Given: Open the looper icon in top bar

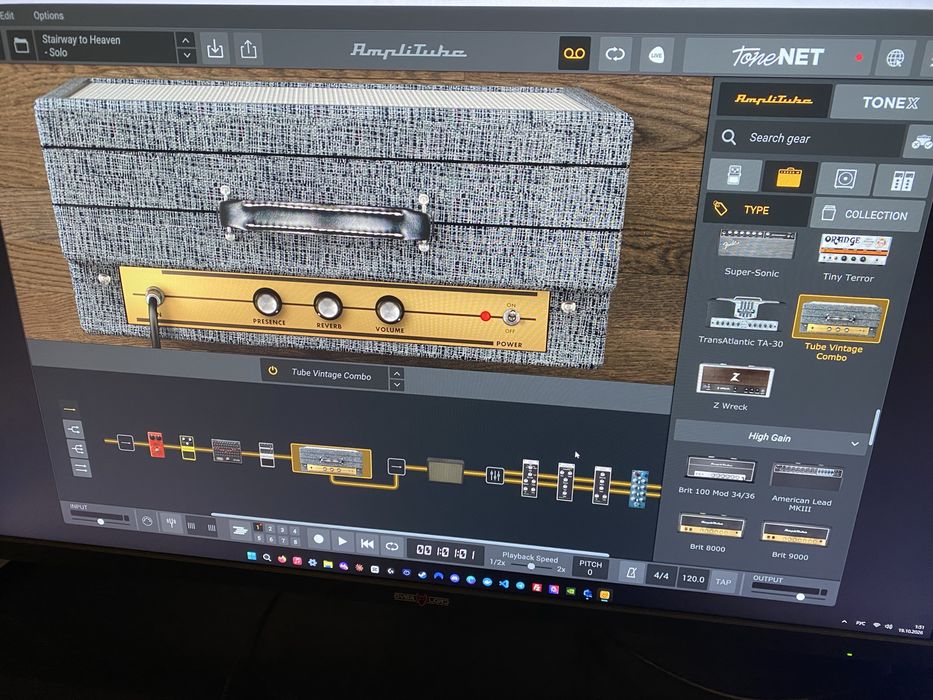Looking at the screenshot, I should pos(615,54).
